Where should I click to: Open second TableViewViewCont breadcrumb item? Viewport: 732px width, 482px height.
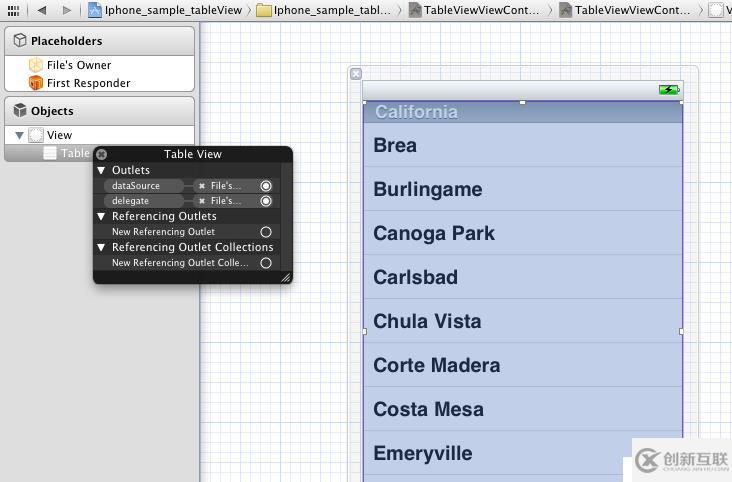coord(625,10)
